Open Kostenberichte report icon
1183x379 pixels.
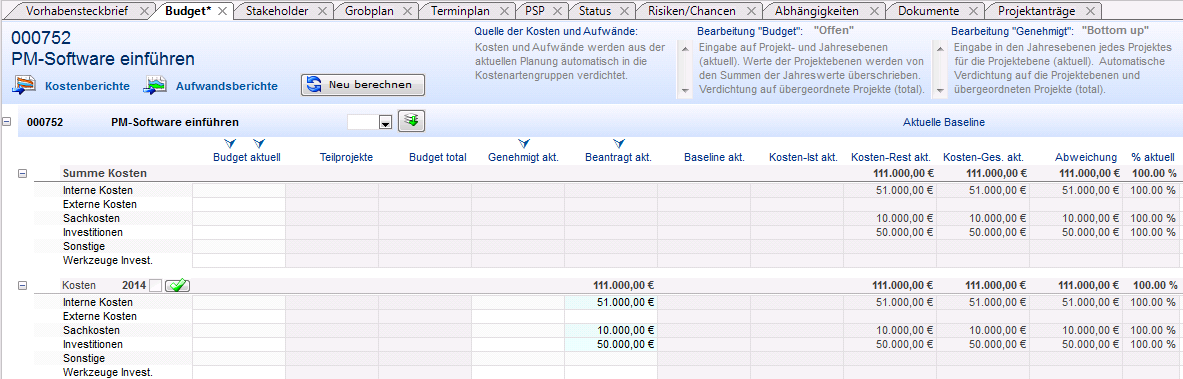tap(23, 85)
